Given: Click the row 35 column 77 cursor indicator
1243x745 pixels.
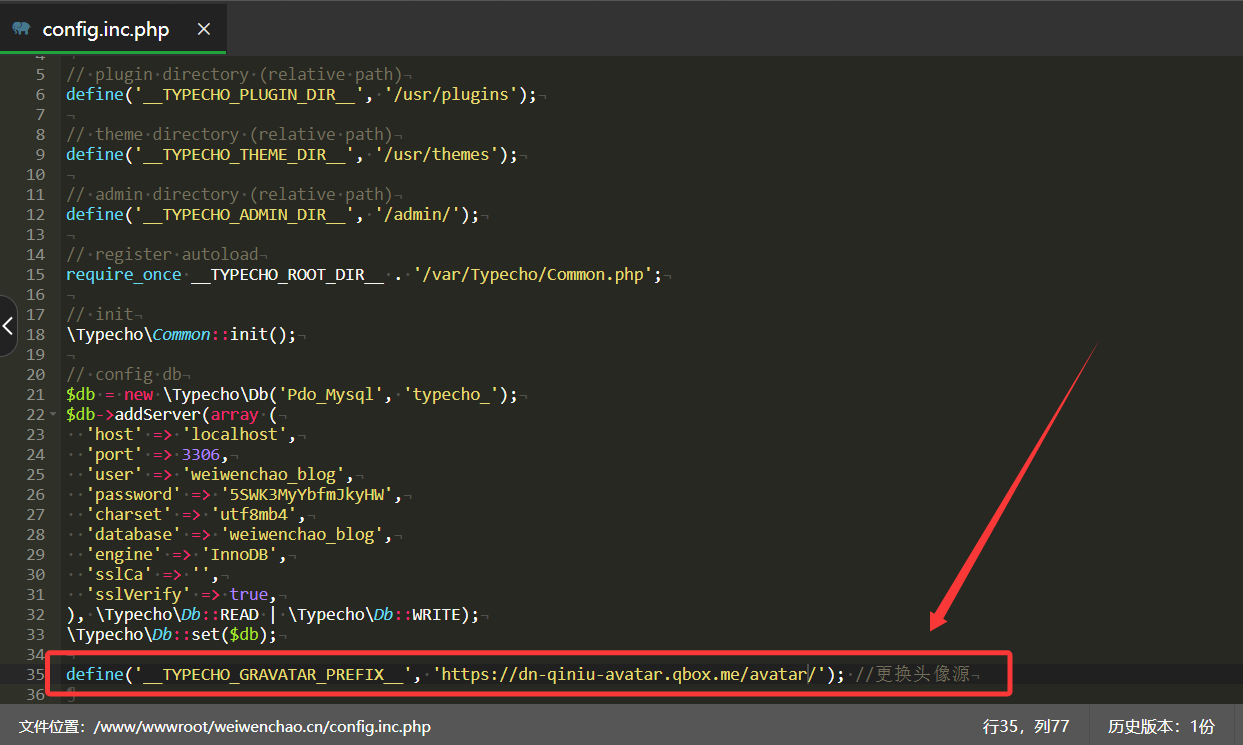Looking at the screenshot, I should 1026,726.
